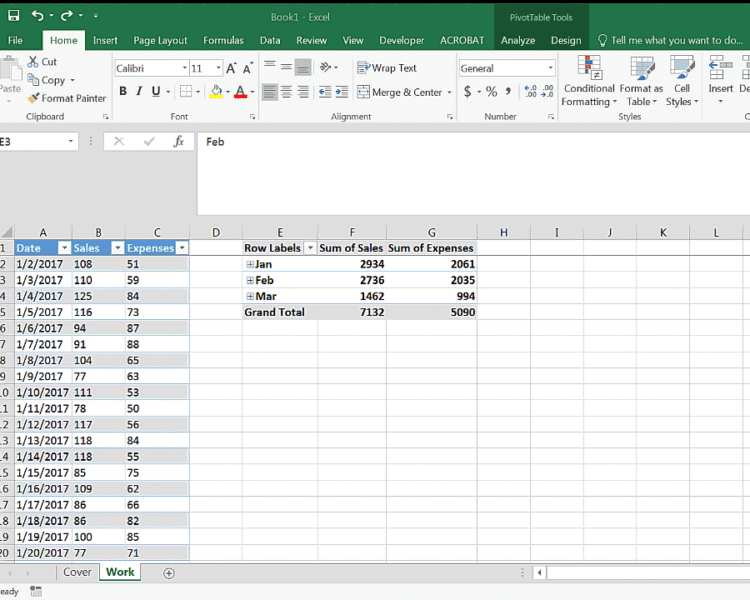Click the Bold formatting icon

(x=123, y=92)
